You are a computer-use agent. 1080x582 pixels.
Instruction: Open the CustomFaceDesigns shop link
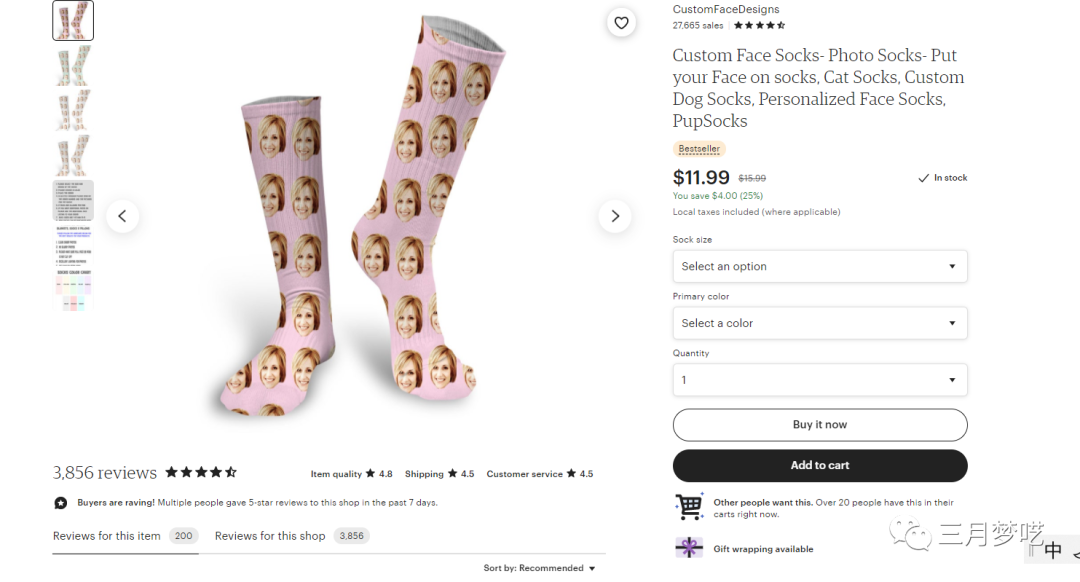[725, 10]
